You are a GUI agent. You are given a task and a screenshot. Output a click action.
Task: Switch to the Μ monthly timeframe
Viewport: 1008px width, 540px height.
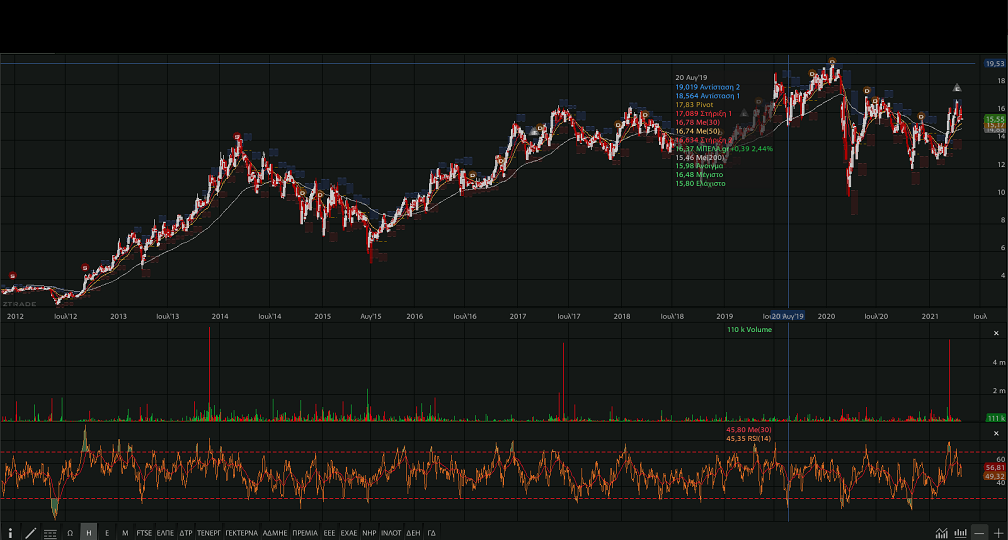point(125,533)
